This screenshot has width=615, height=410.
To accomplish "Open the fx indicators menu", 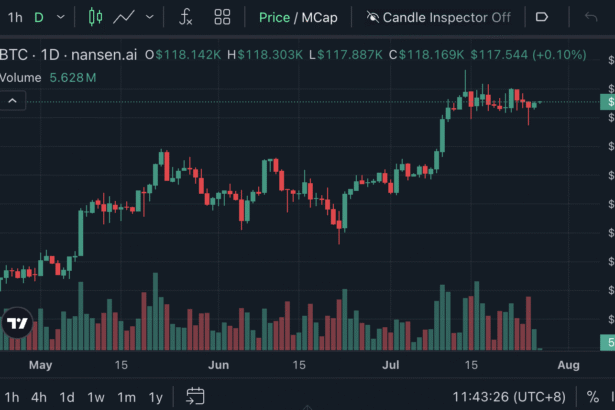I will click(186, 17).
